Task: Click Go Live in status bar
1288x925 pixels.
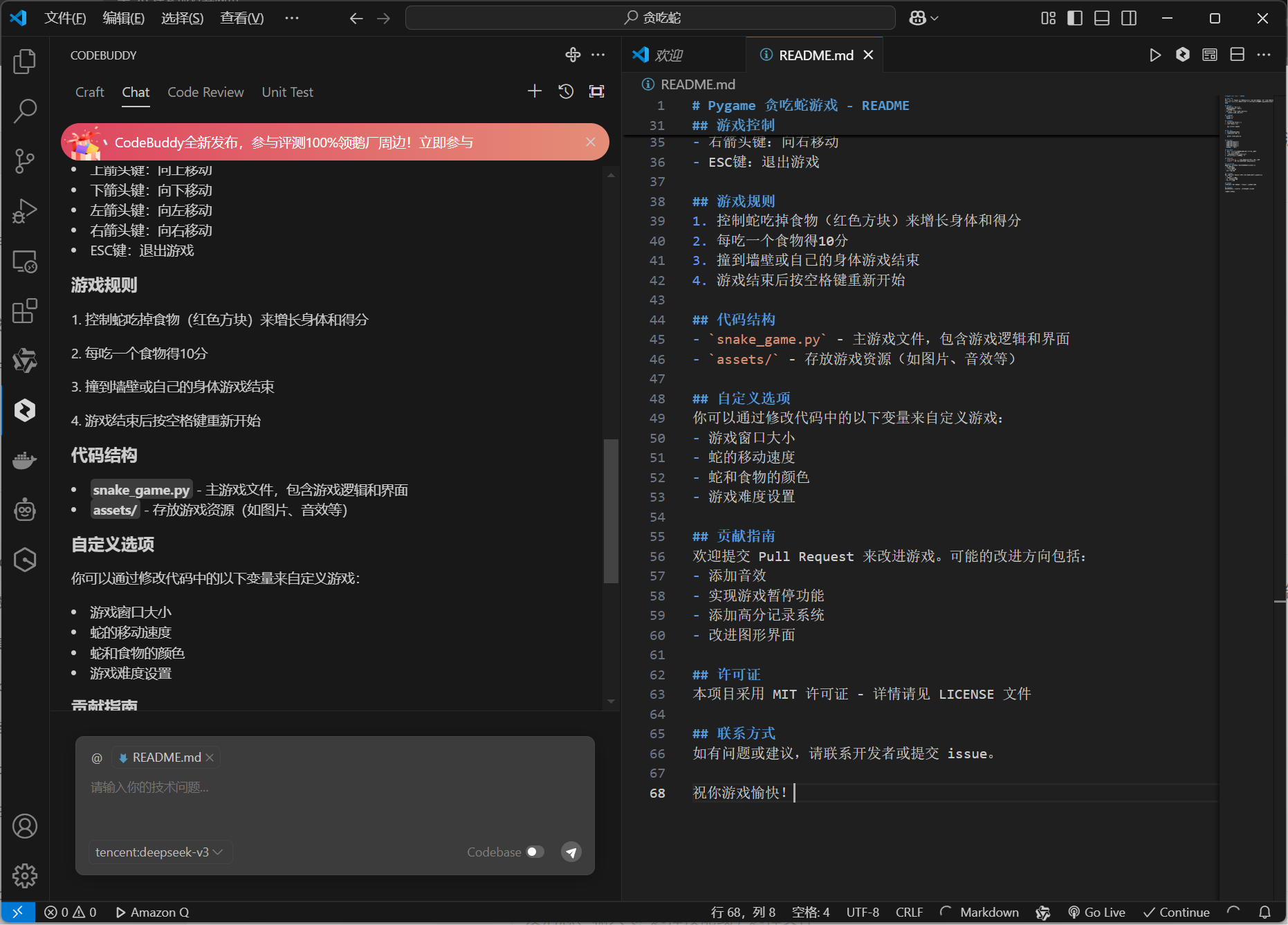Action: (x=1097, y=913)
